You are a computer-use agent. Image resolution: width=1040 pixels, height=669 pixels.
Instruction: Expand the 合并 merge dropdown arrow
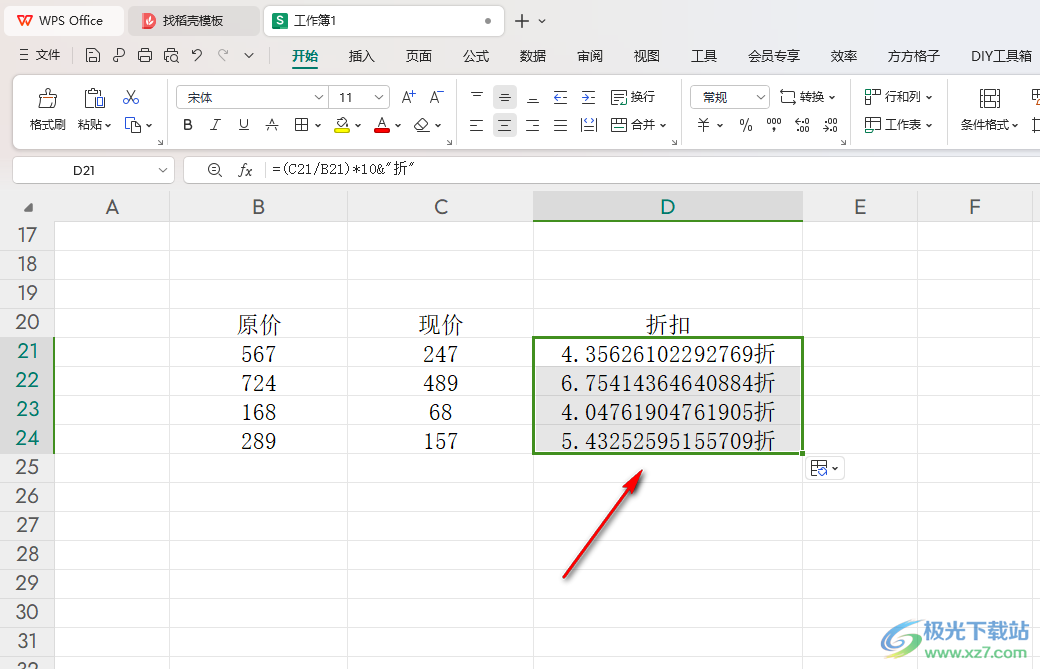663,125
